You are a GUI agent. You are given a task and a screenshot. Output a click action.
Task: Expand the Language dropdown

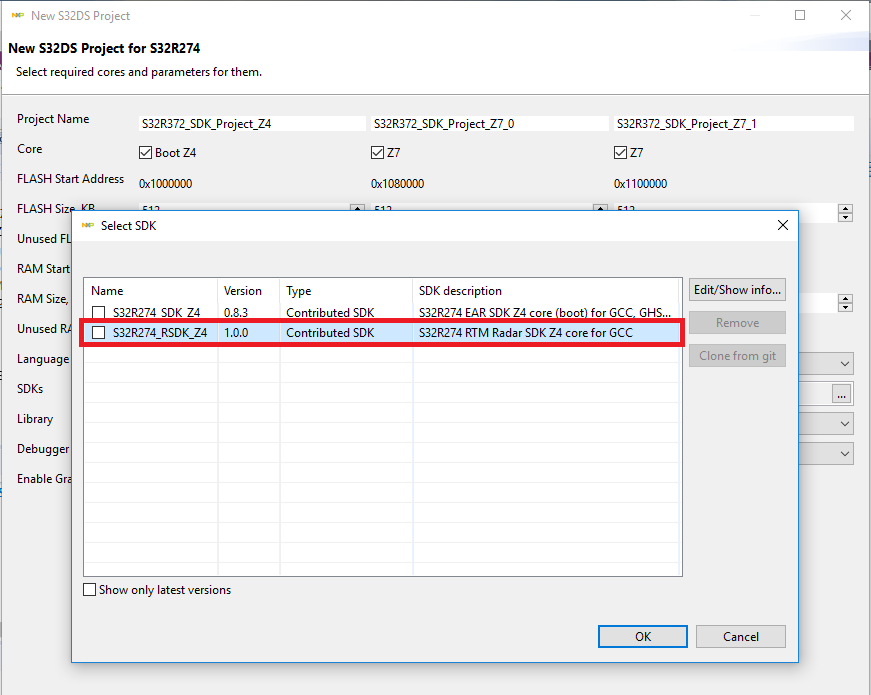(x=845, y=364)
